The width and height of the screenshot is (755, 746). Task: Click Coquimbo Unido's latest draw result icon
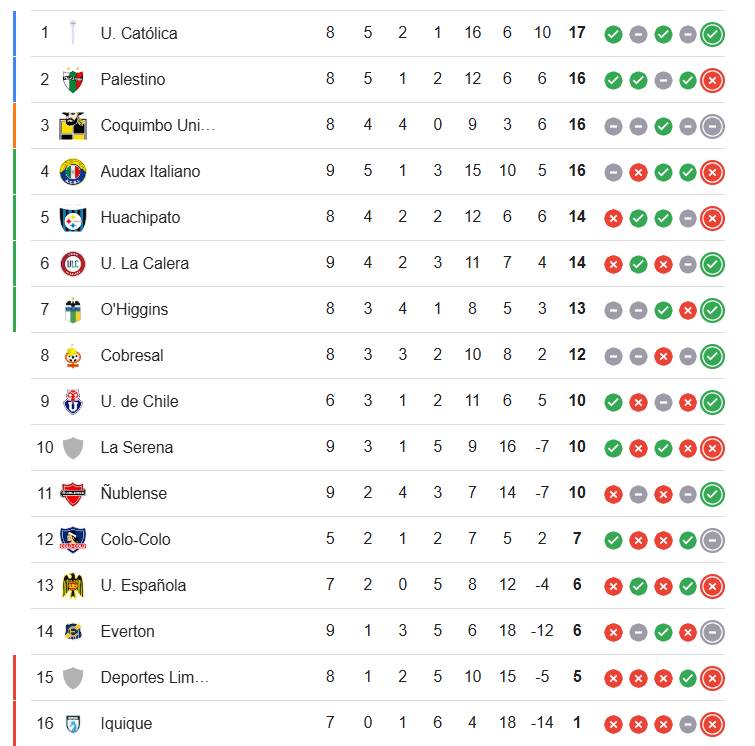(x=712, y=126)
